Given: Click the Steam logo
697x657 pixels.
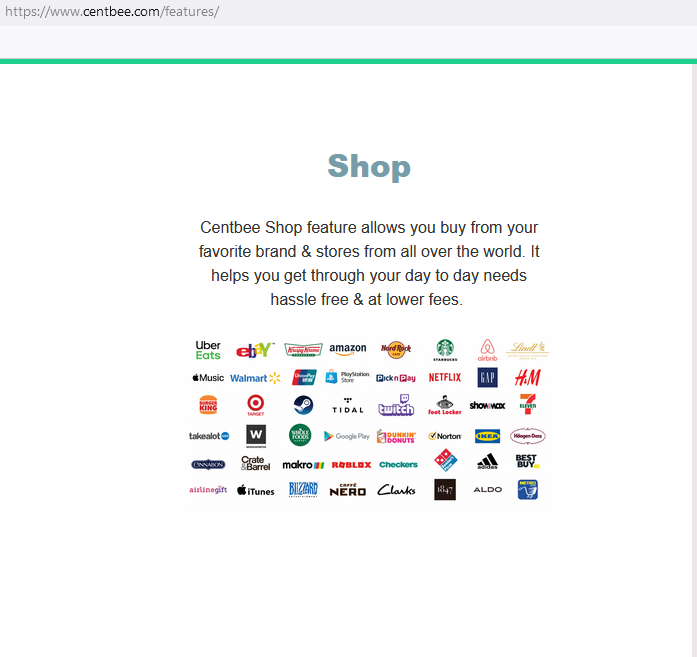Looking at the screenshot, I should click(x=303, y=405).
